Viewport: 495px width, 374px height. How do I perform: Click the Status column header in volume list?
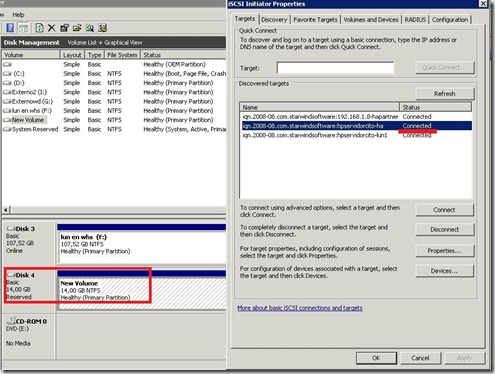(183, 55)
